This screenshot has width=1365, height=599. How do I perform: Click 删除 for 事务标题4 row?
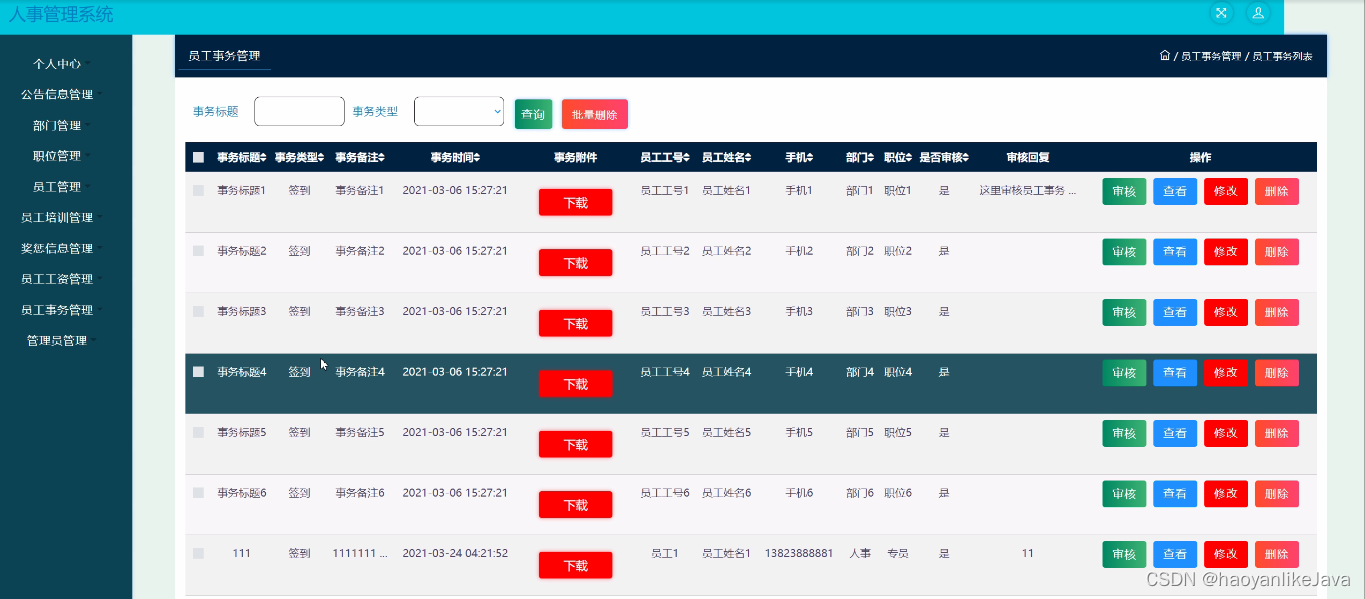point(1277,373)
